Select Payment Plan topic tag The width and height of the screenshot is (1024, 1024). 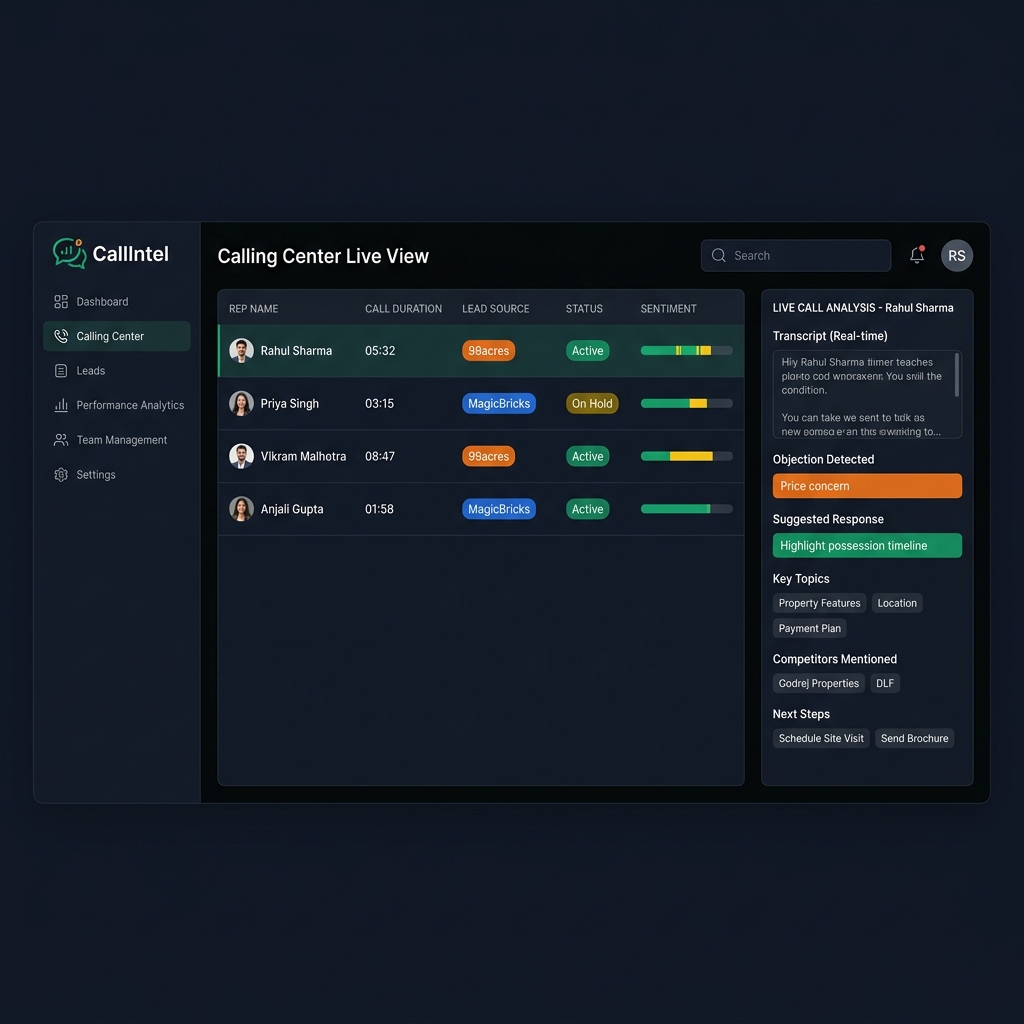coord(809,628)
